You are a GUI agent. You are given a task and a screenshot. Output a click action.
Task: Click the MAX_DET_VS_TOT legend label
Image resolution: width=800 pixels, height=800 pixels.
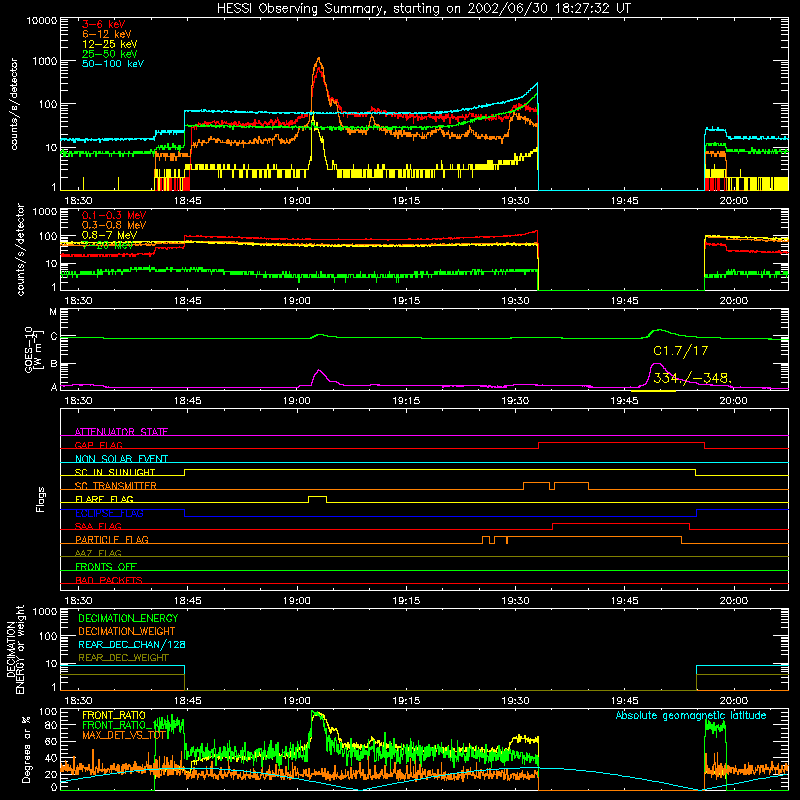tap(124, 735)
